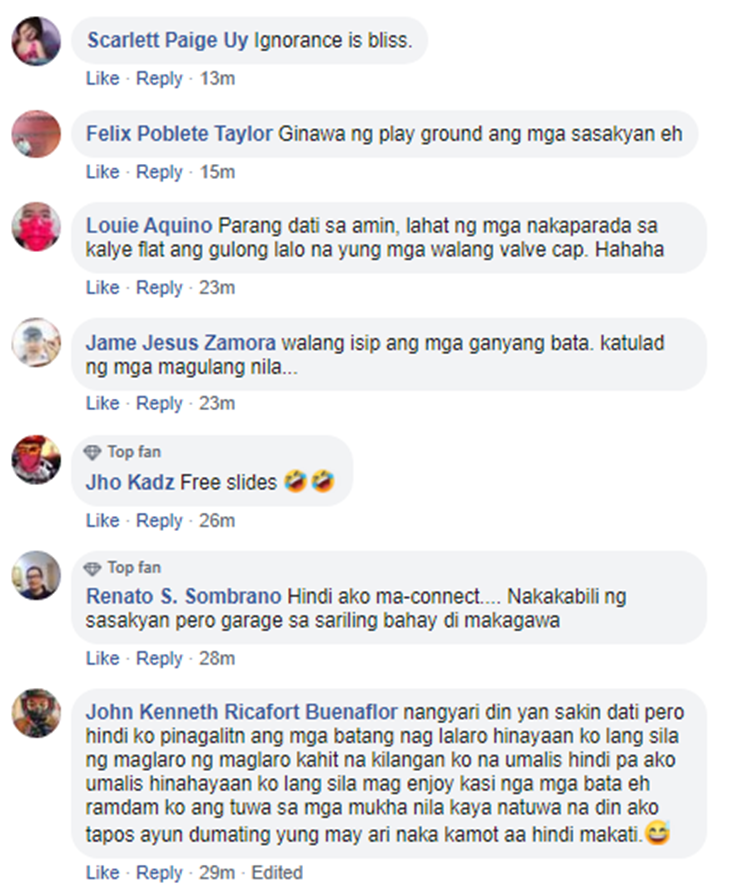Open Jho Kadz's profile picture
Image resolution: width=750 pixels, height=893 pixels.
pos(36,460)
